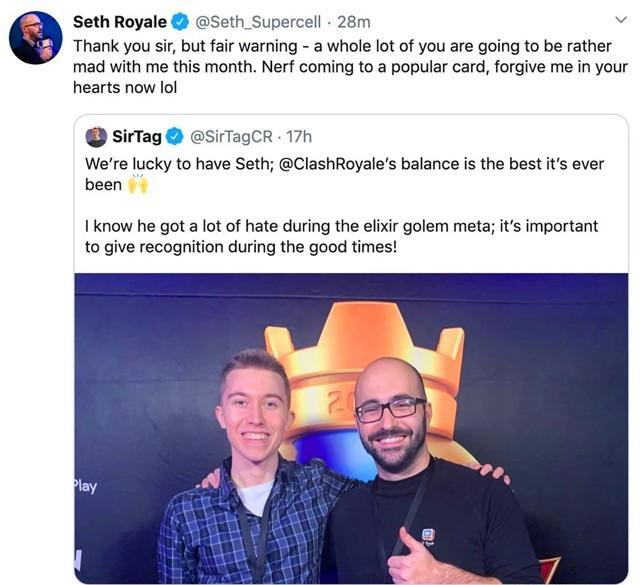This screenshot has height=585, width=640.
Task: Open the quoted tweet photo
Action: [x=351, y=429]
